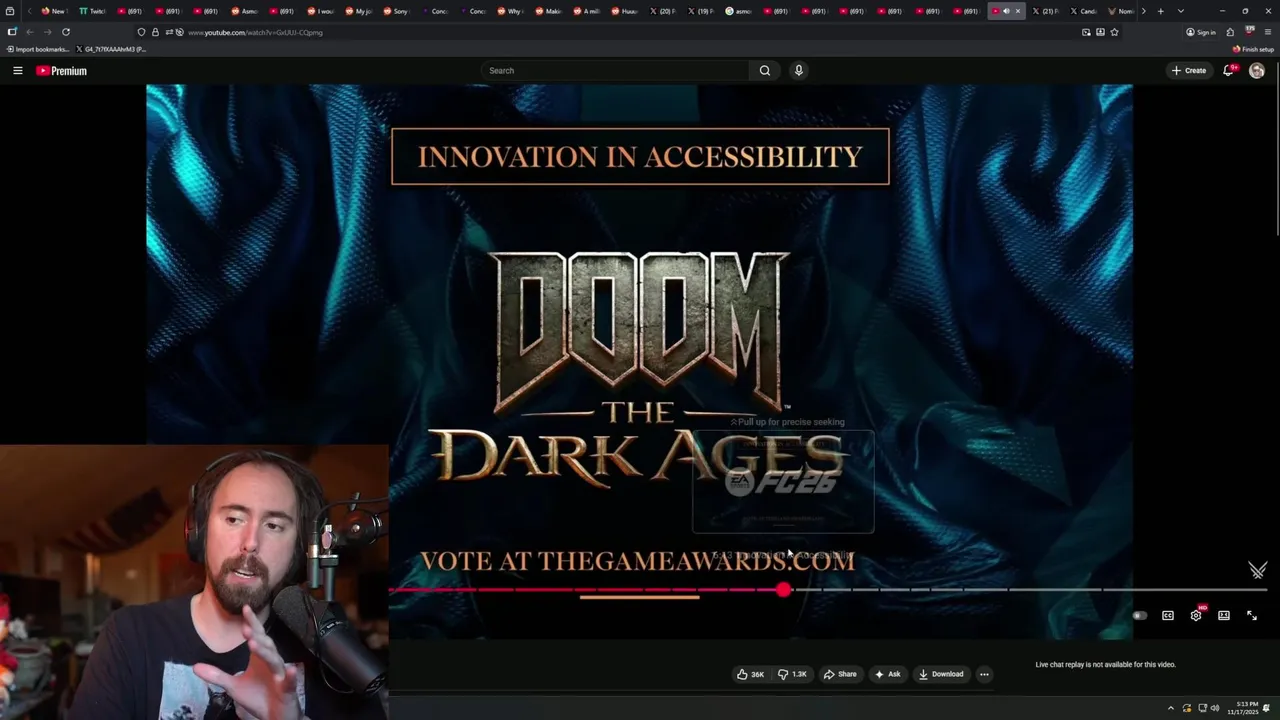Close the active YouTube tab
Screen dimensions: 1280x720
pos(1018,11)
